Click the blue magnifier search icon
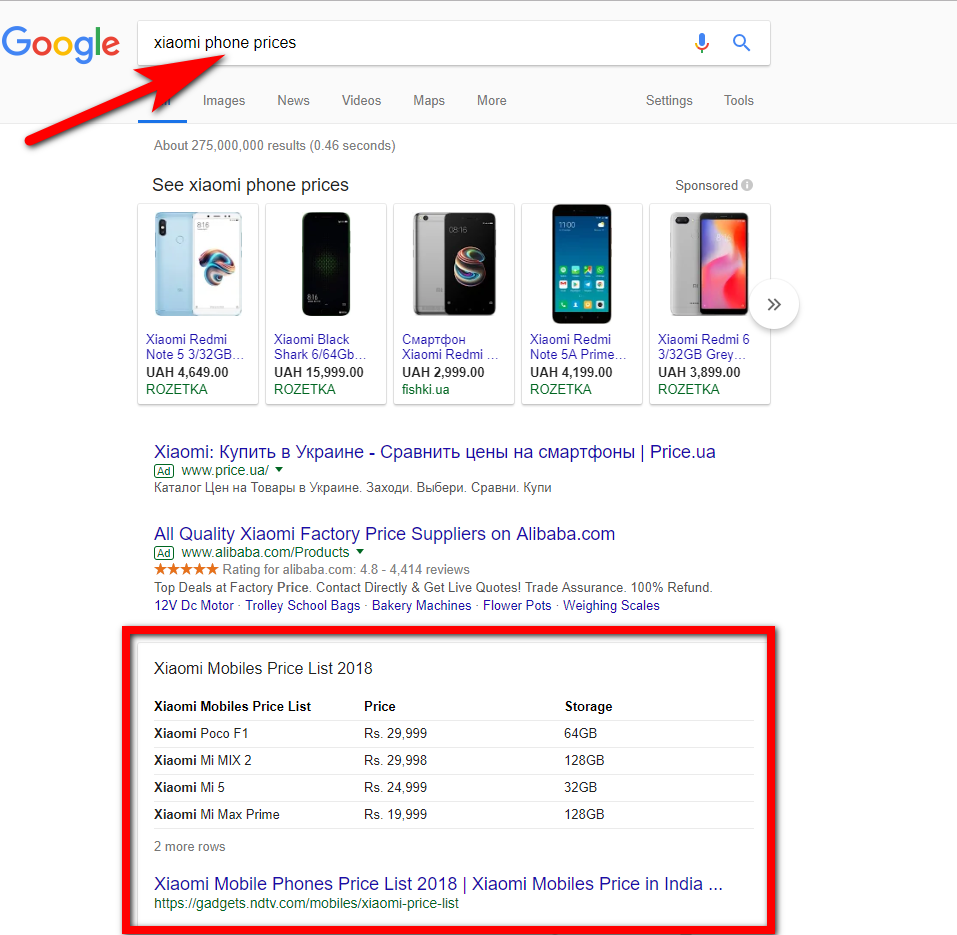 [741, 43]
